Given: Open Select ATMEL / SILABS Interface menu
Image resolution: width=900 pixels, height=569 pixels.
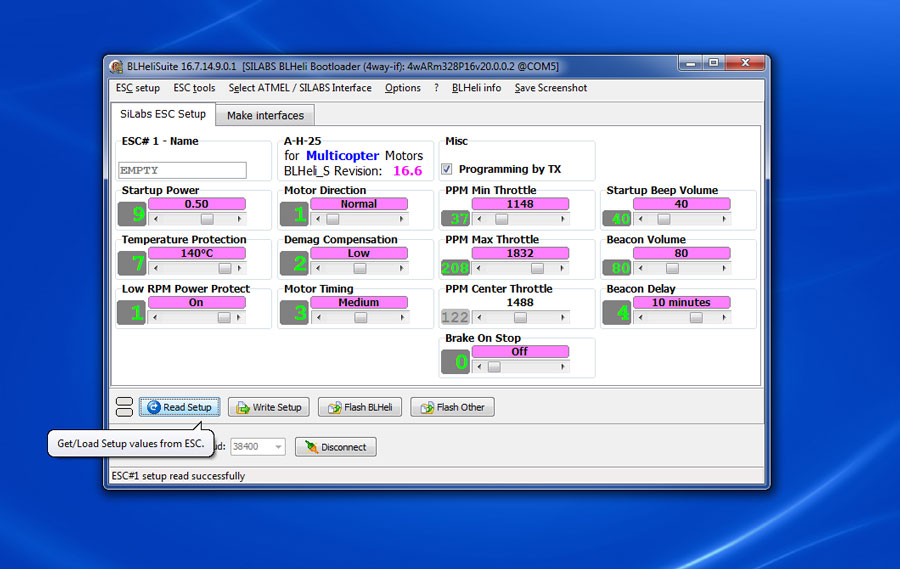Looking at the screenshot, I should tap(300, 88).
